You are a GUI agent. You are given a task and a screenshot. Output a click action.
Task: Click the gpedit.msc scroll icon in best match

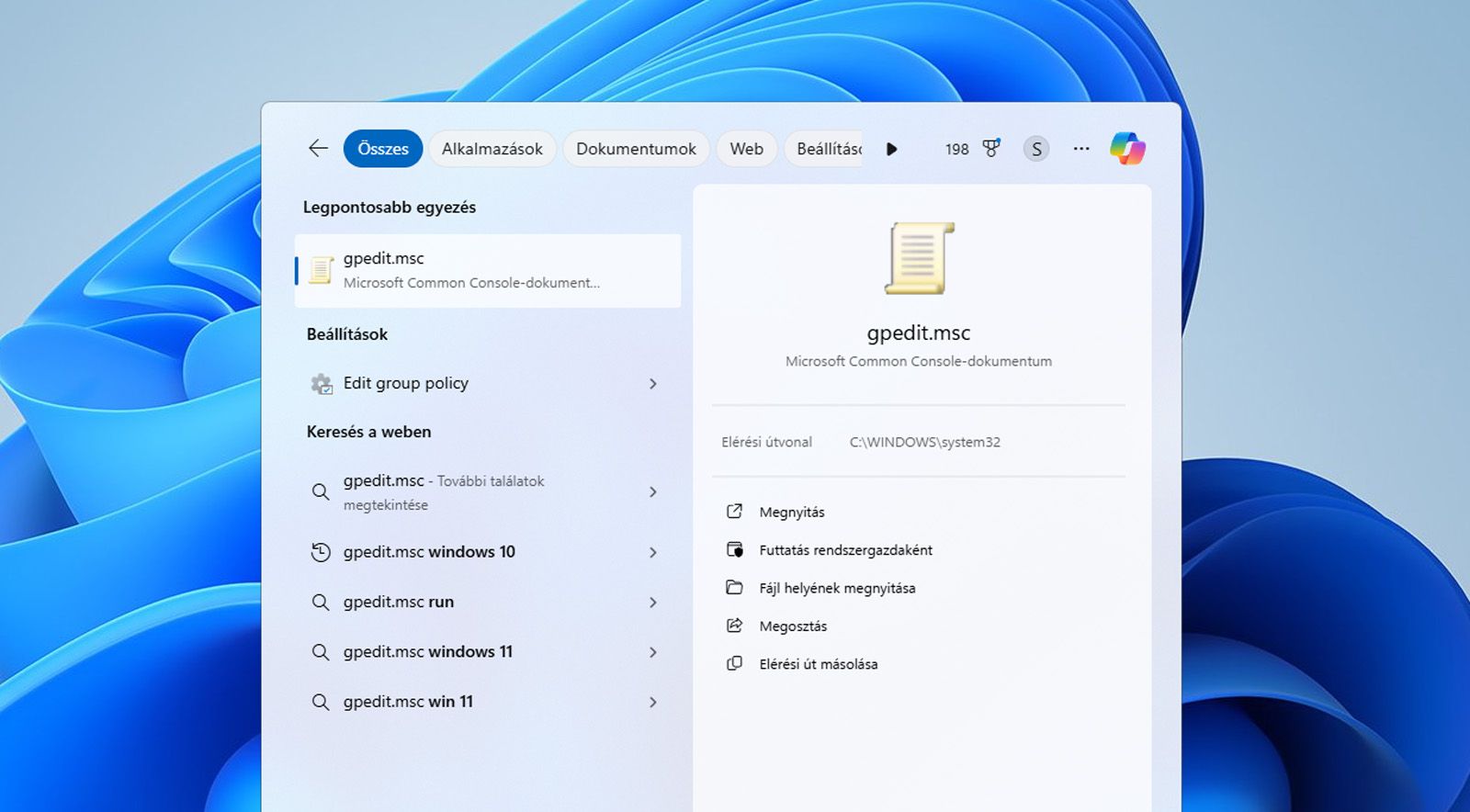pyautogui.click(x=321, y=270)
